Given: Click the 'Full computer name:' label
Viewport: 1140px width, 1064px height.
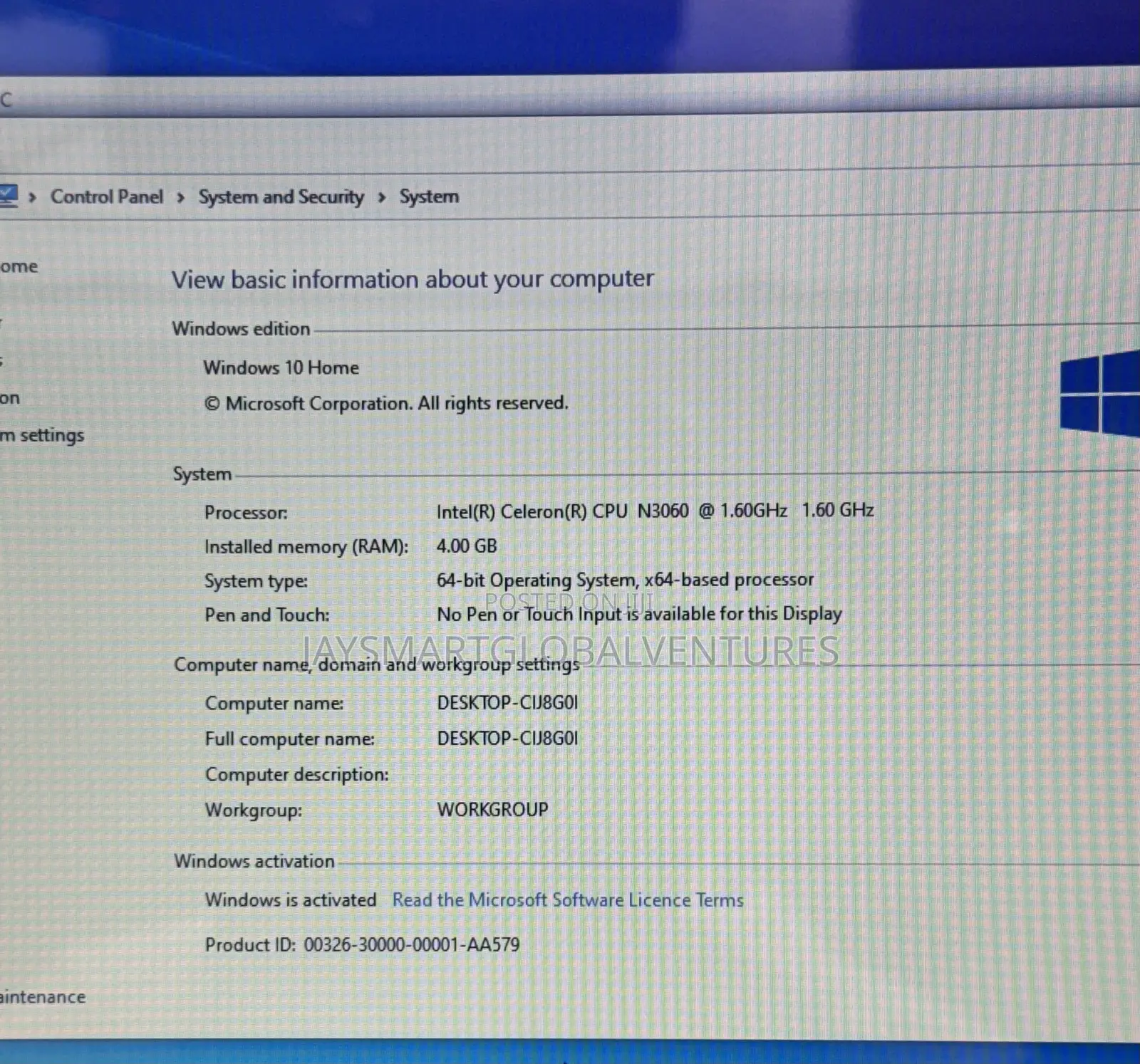Looking at the screenshot, I should pos(290,739).
